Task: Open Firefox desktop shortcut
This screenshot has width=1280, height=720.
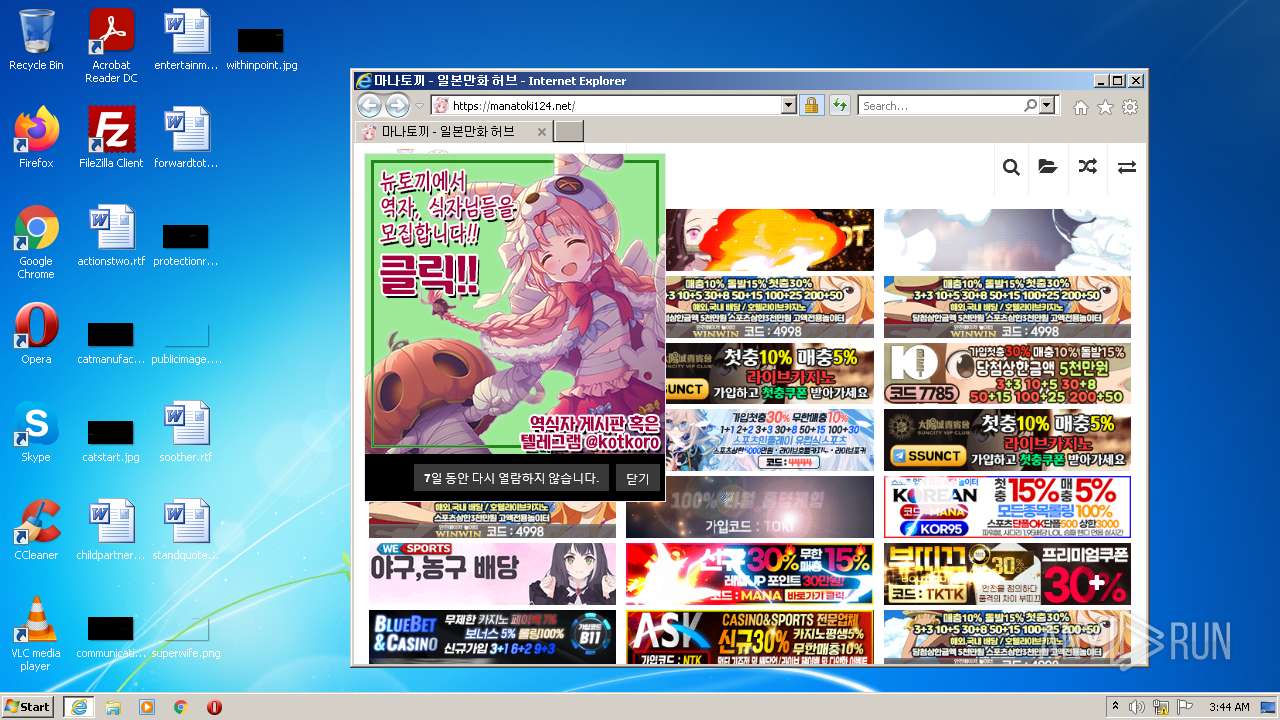Action: click(x=36, y=138)
